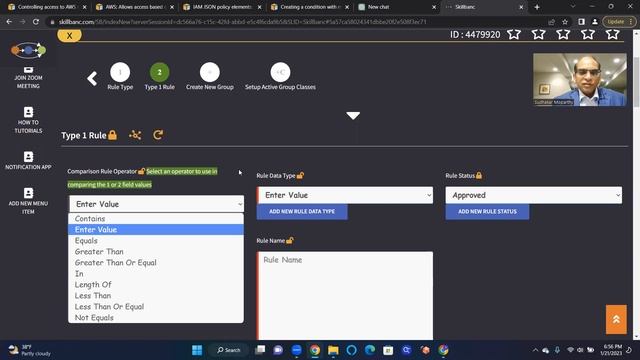Image resolution: width=640 pixels, height=360 pixels.
Task: Select the Rule Type step circle
Action: [x=120, y=73]
